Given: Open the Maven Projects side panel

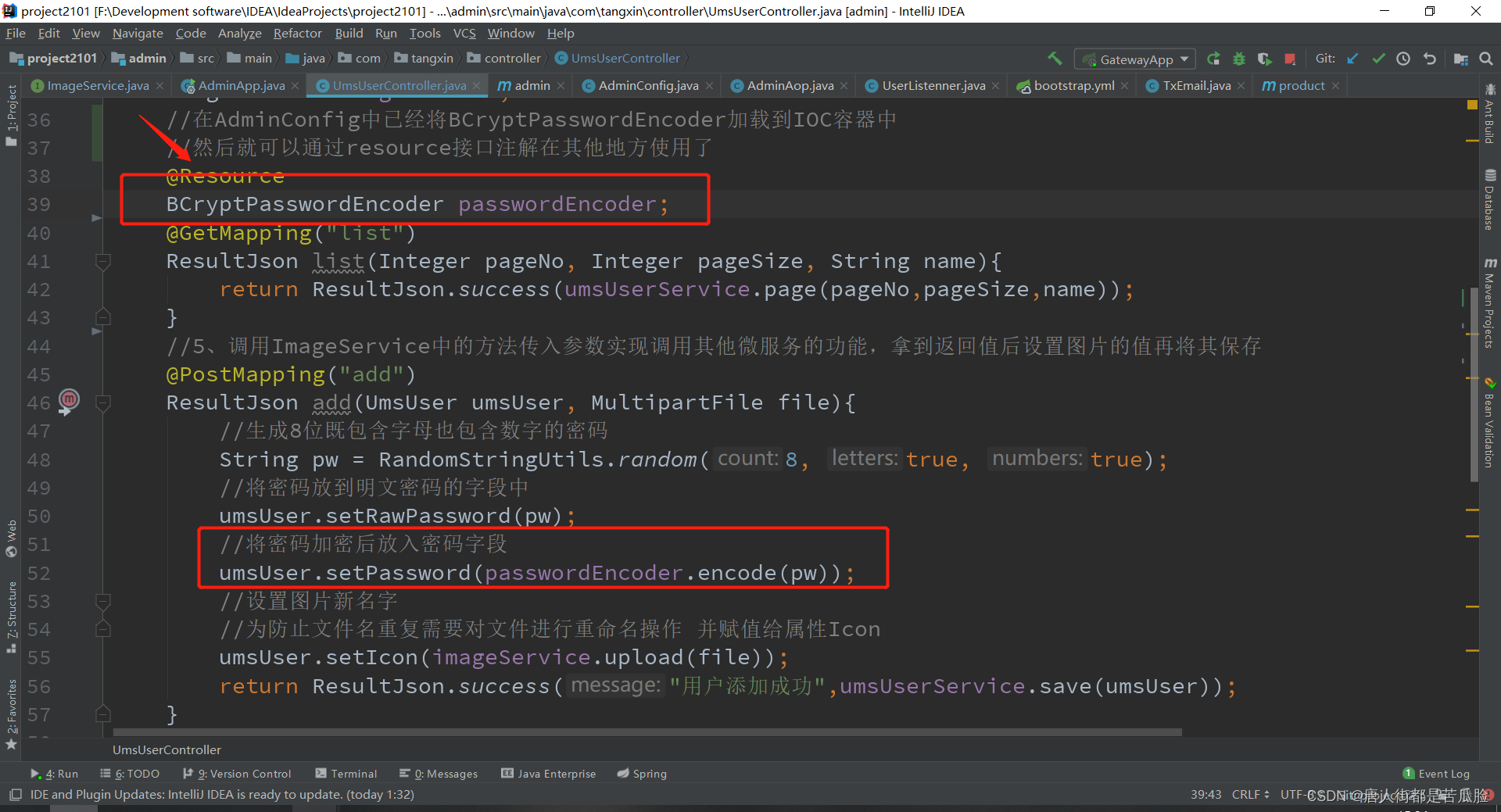Looking at the screenshot, I should [1489, 302].
